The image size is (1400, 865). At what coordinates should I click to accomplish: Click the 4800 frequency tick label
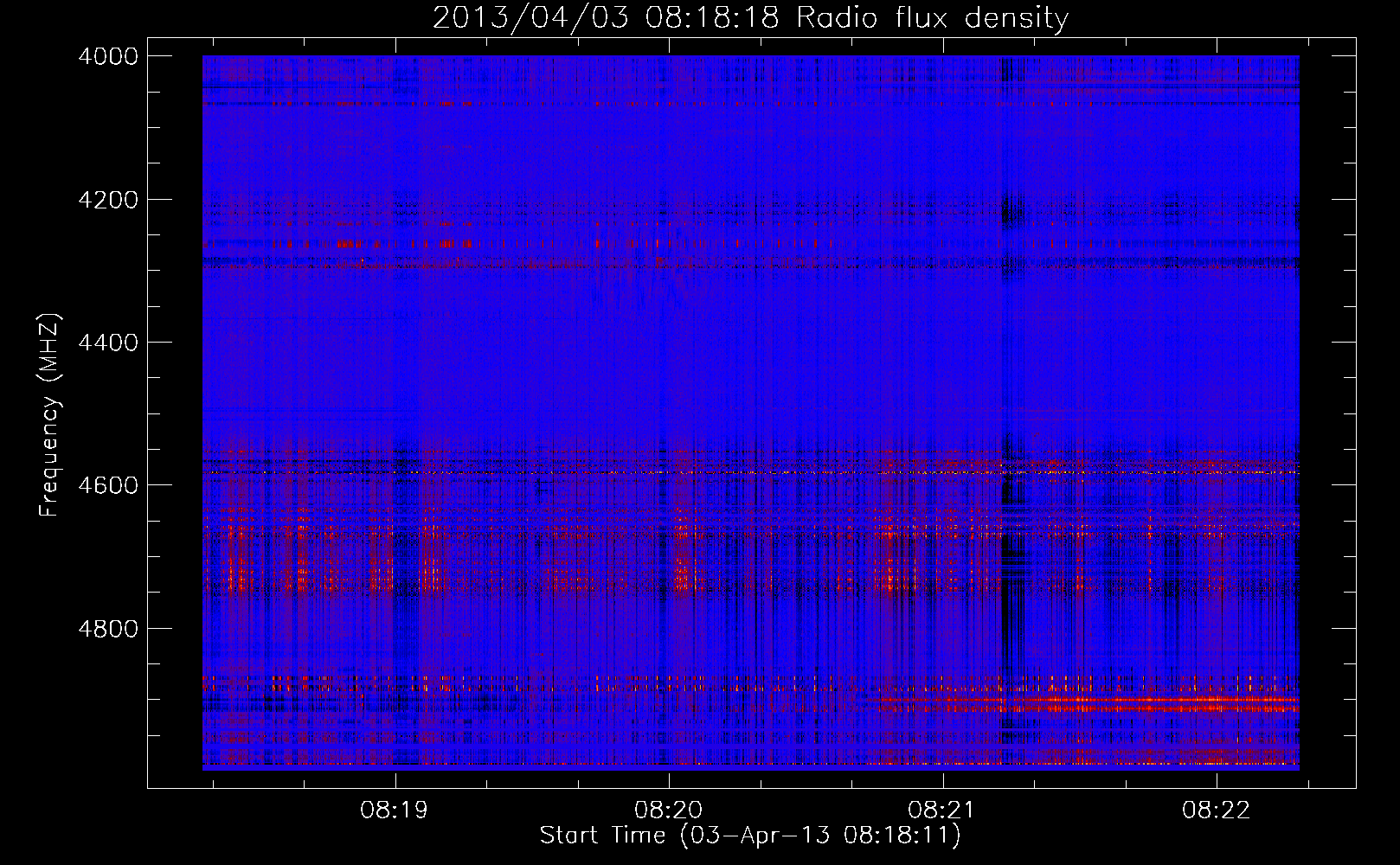108,629
